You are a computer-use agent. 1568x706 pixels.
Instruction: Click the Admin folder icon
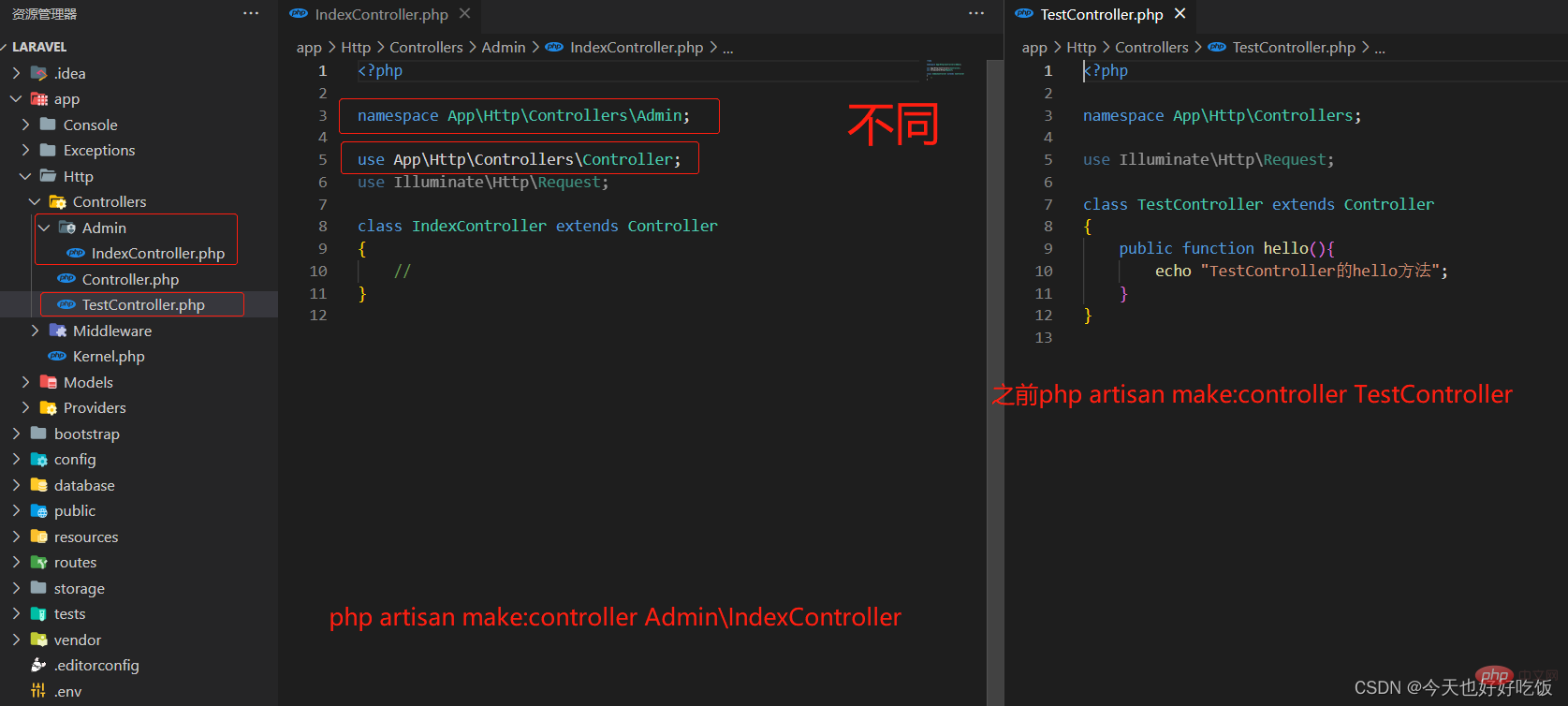tap(67, 228)
